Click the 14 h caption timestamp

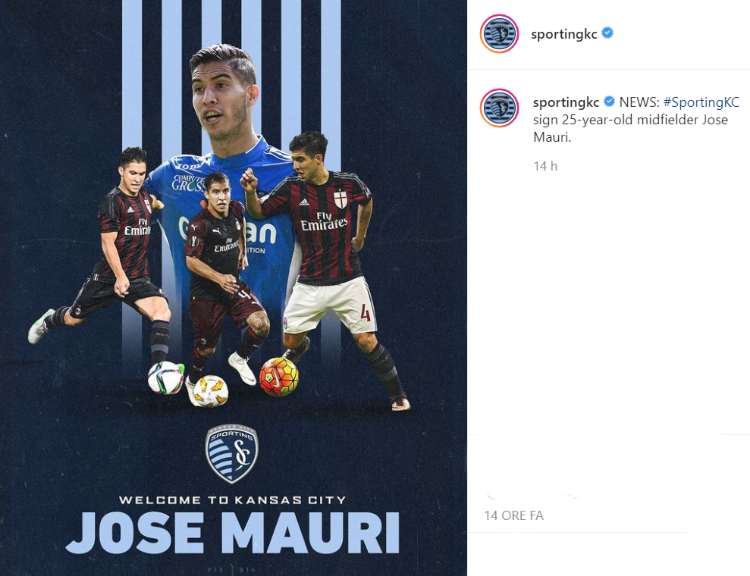coord(545,166)
